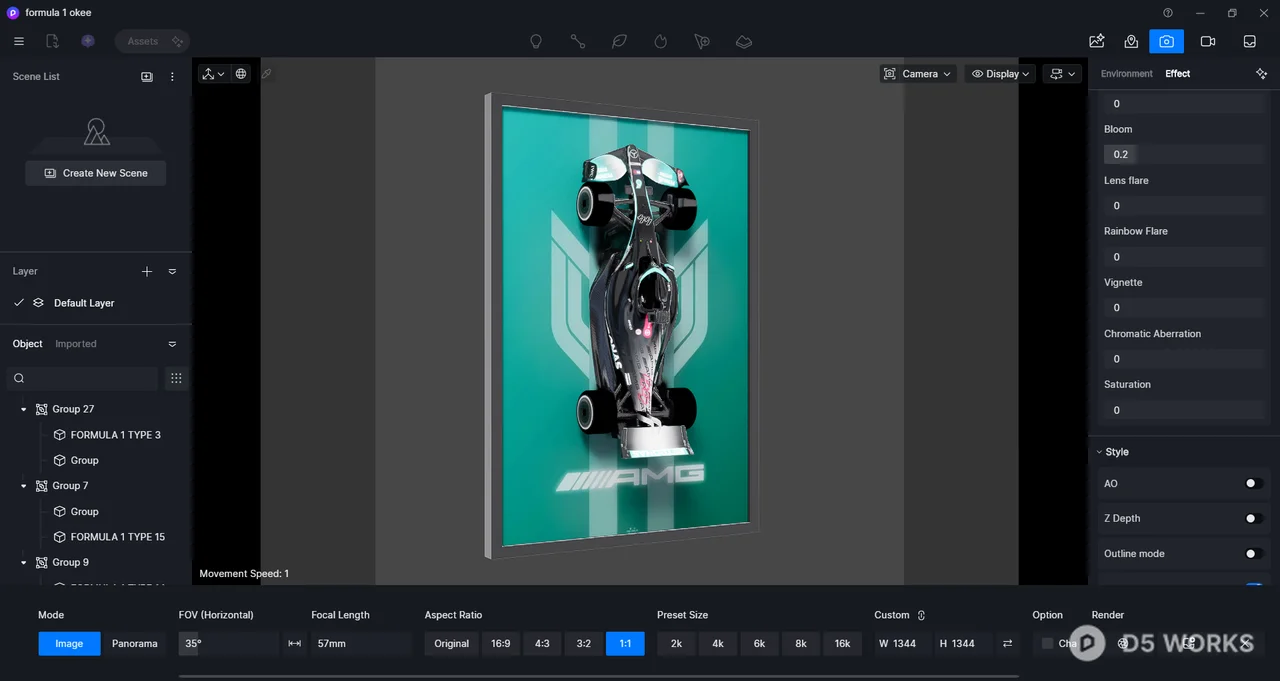Open the Display dropdown
The height and width of the screenshot is (681, 1280).
point(1000,74)
